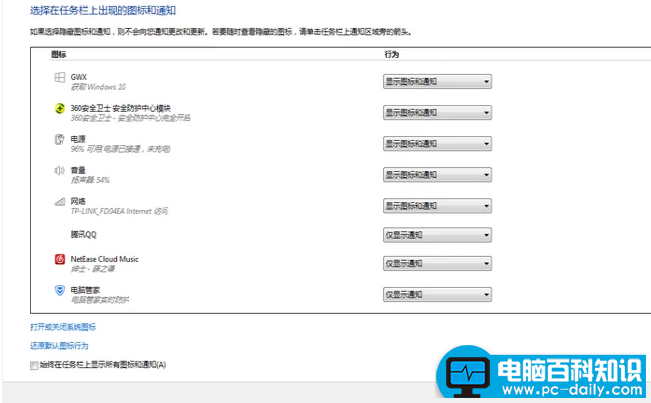The height and width of the screenshot is (403, 651).
Task: Click the NetEase Cloud Music red icon
Action: (60, 259)
